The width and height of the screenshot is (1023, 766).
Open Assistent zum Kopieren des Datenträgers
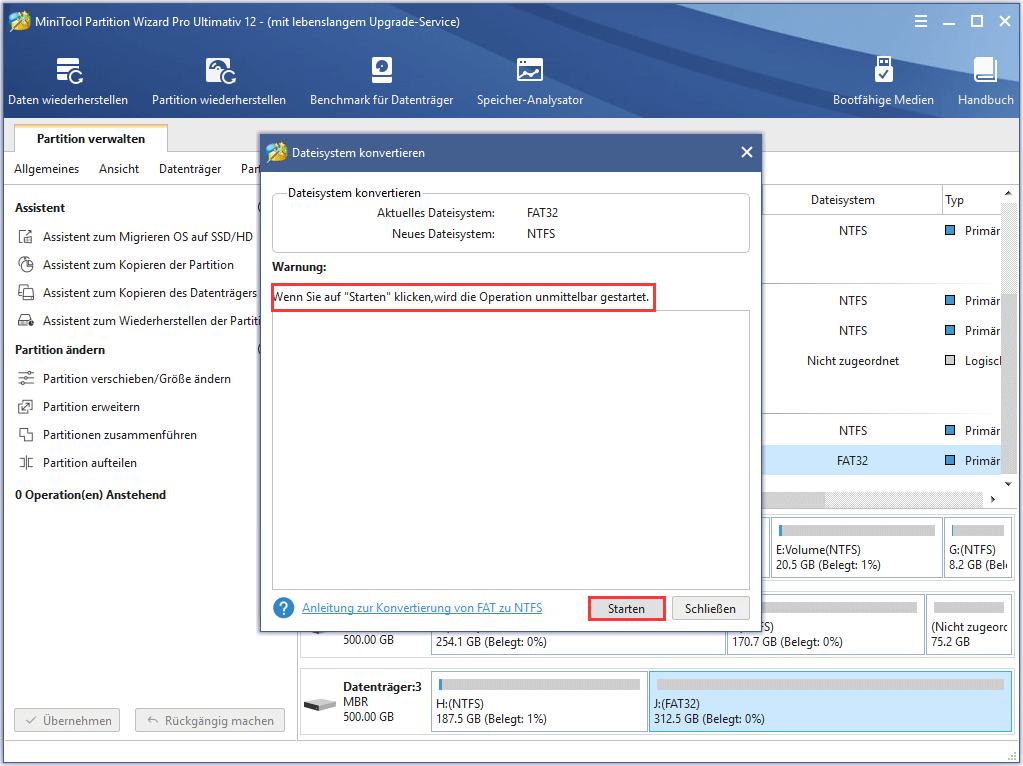(150, 293)
